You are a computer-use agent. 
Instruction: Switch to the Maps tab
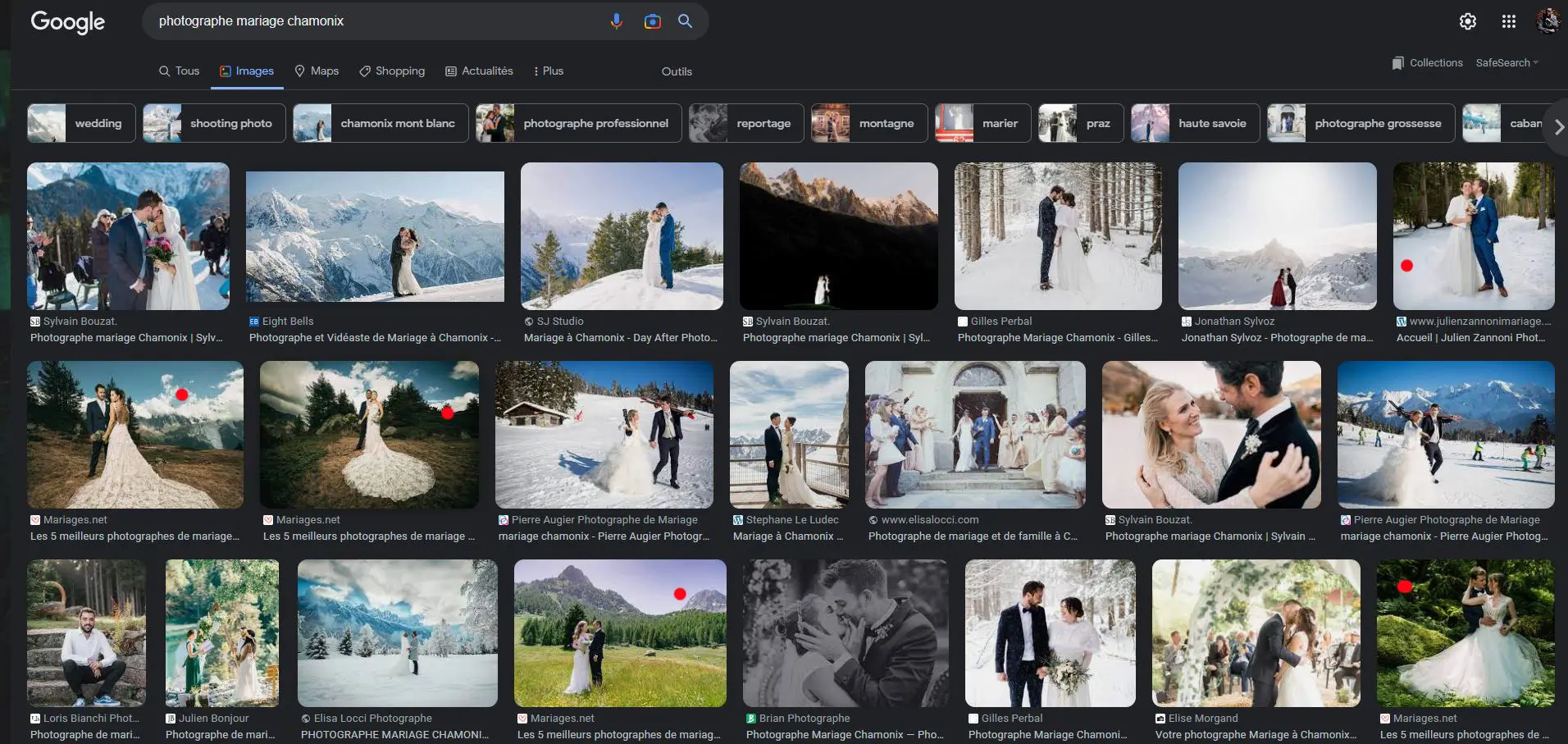pos(317,71)
